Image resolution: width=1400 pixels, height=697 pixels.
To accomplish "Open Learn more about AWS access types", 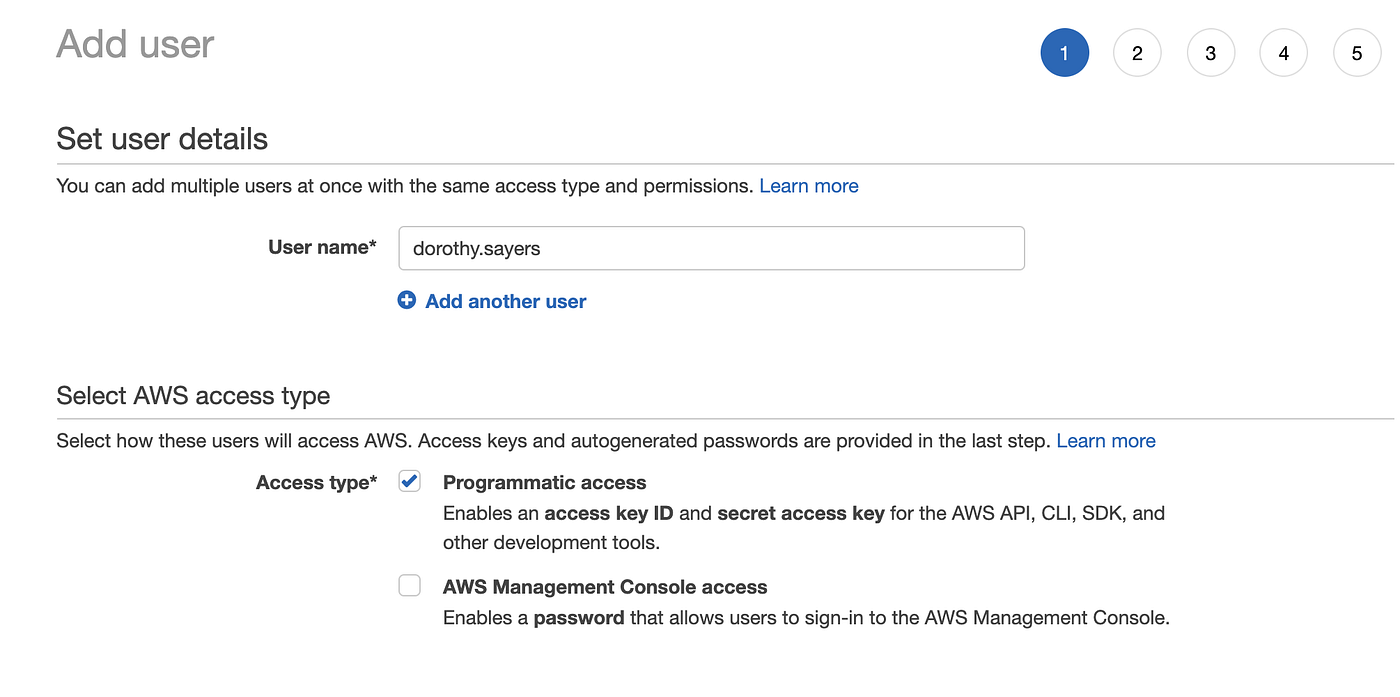I will coord(1105,440).
